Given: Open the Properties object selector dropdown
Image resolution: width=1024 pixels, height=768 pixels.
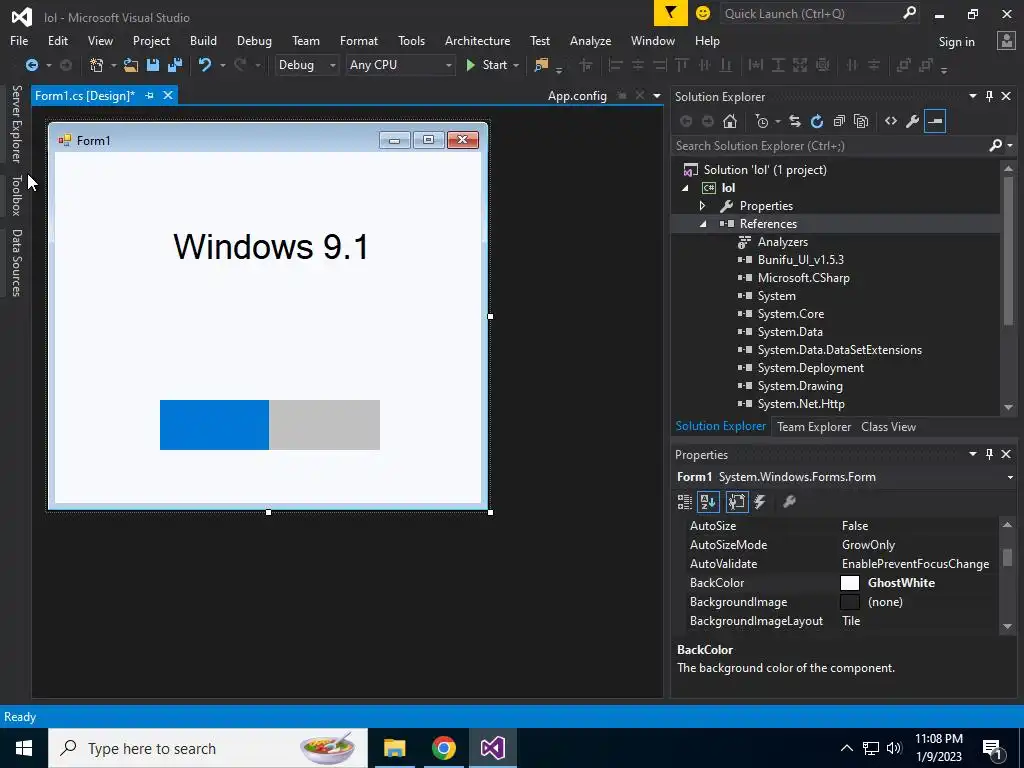Looking at the screenshot, I should [1011, 477].
